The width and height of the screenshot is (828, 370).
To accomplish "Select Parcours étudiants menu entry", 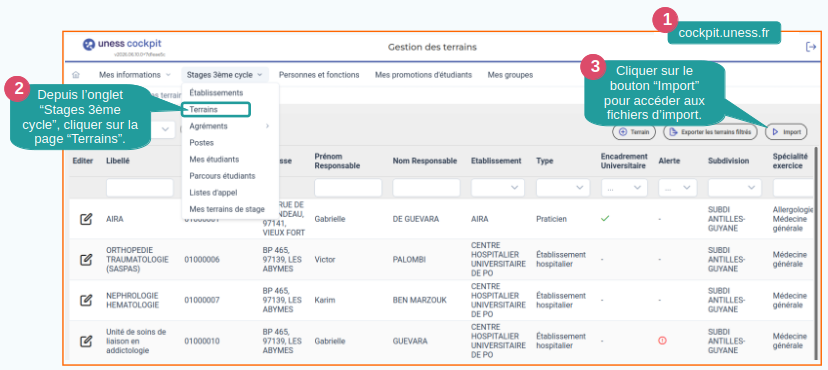I will pos(222,176).
